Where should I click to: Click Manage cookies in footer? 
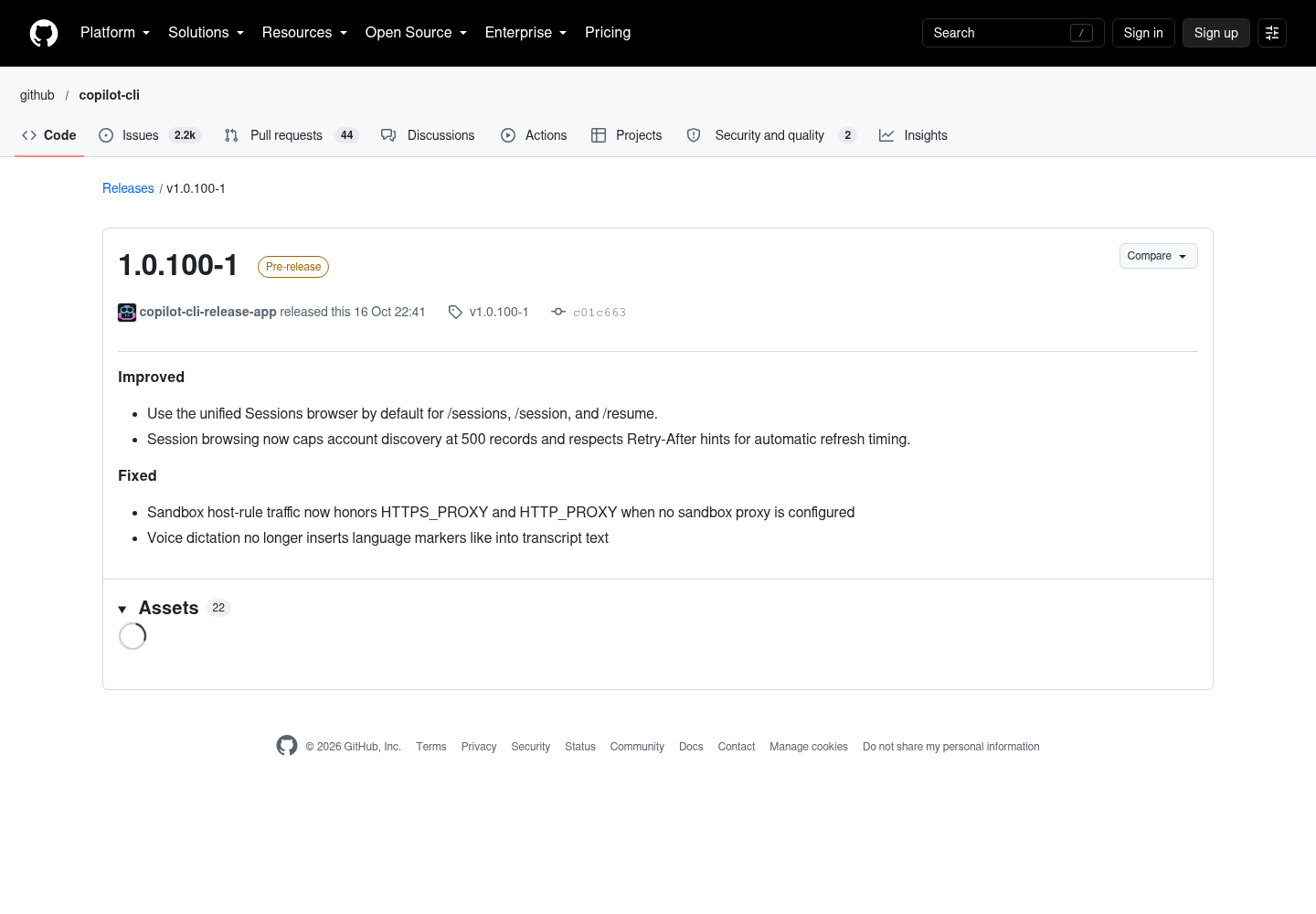(x=809, y=747)
